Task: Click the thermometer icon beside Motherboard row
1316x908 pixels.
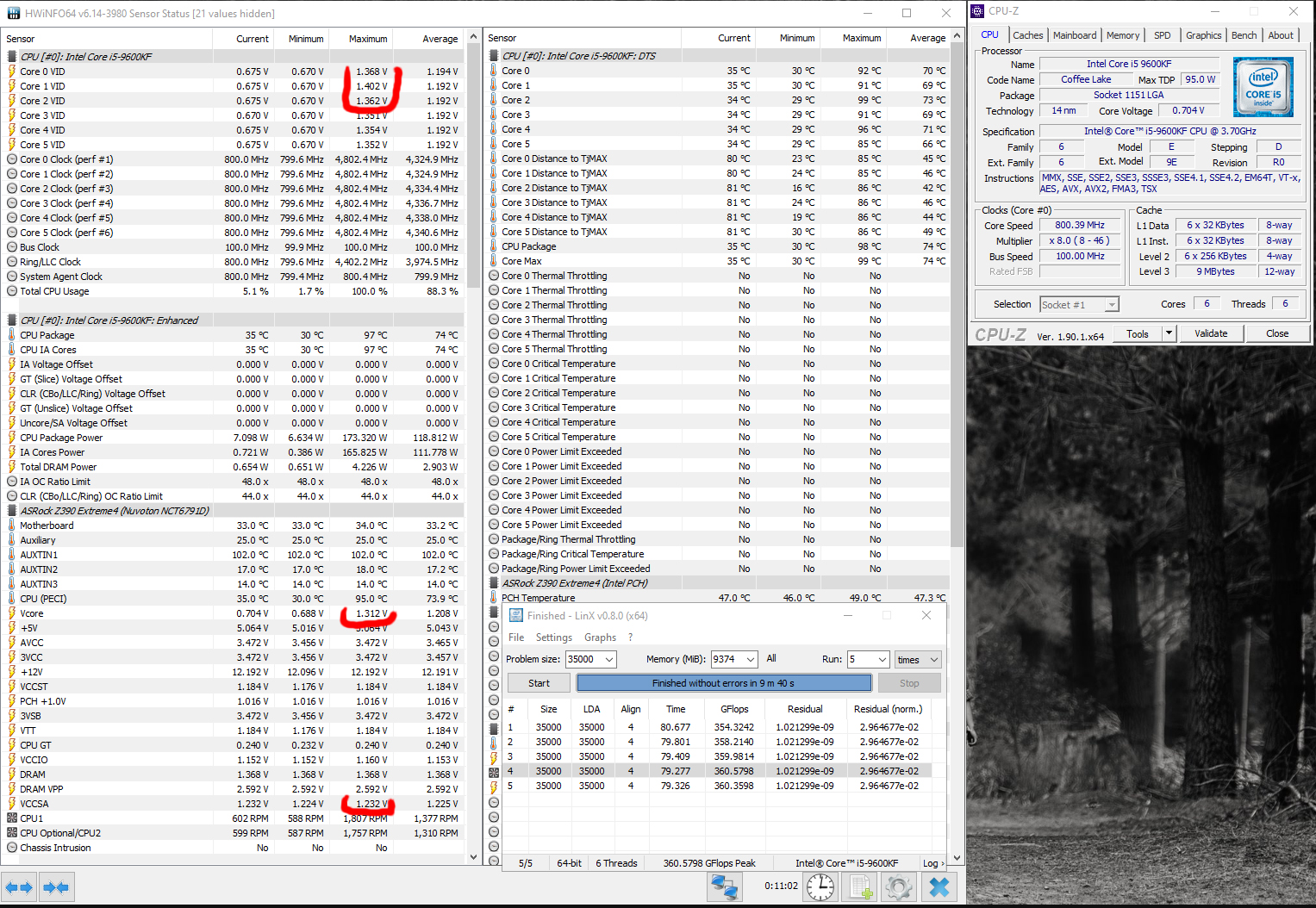Action: [x=12, y=526]
